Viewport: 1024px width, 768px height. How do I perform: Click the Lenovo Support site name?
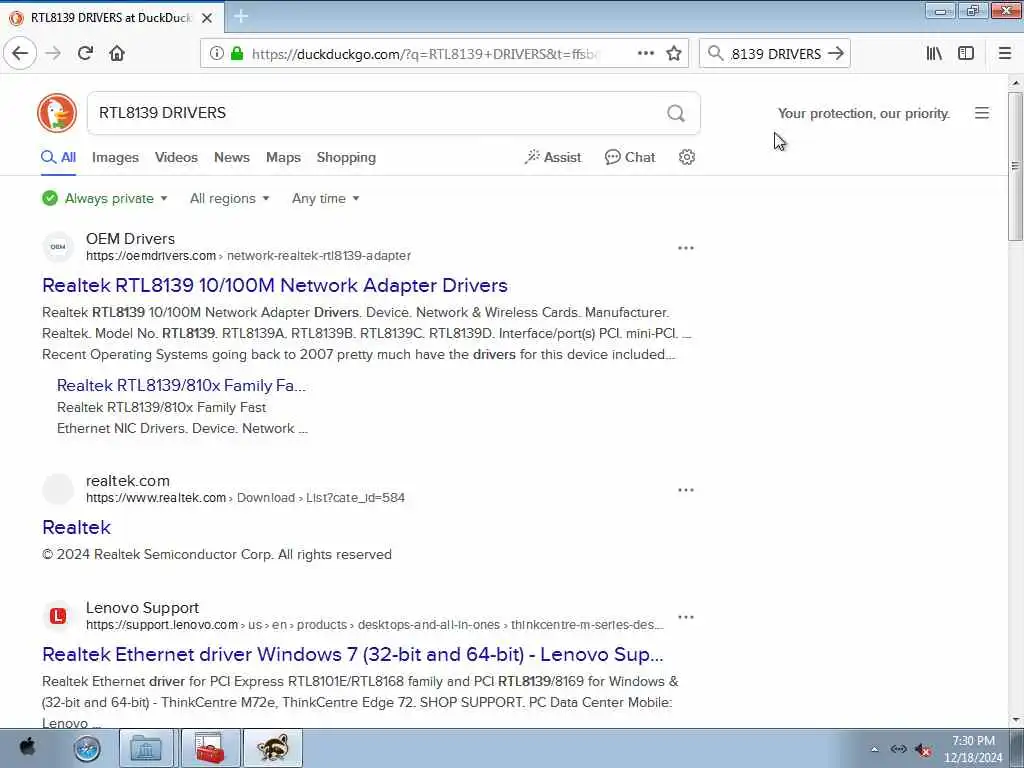coord(142,607)
